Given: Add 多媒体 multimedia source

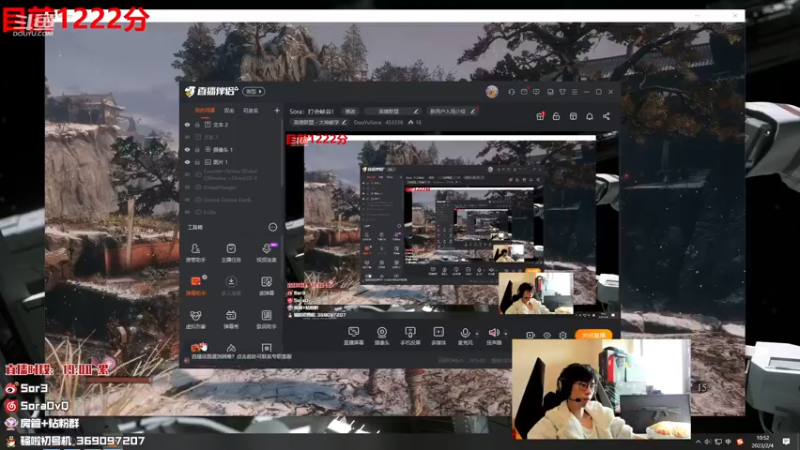Looking at the screenshot, I should coord(438,336).
